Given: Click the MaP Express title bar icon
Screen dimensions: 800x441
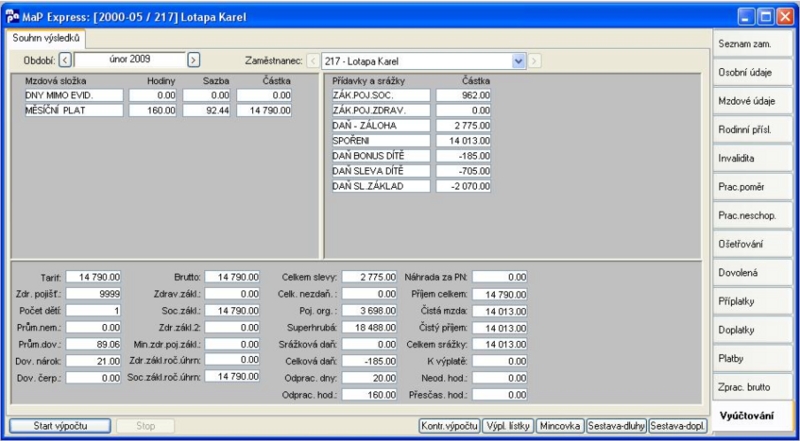Looking at the screenshot, I should coord(12,16).
